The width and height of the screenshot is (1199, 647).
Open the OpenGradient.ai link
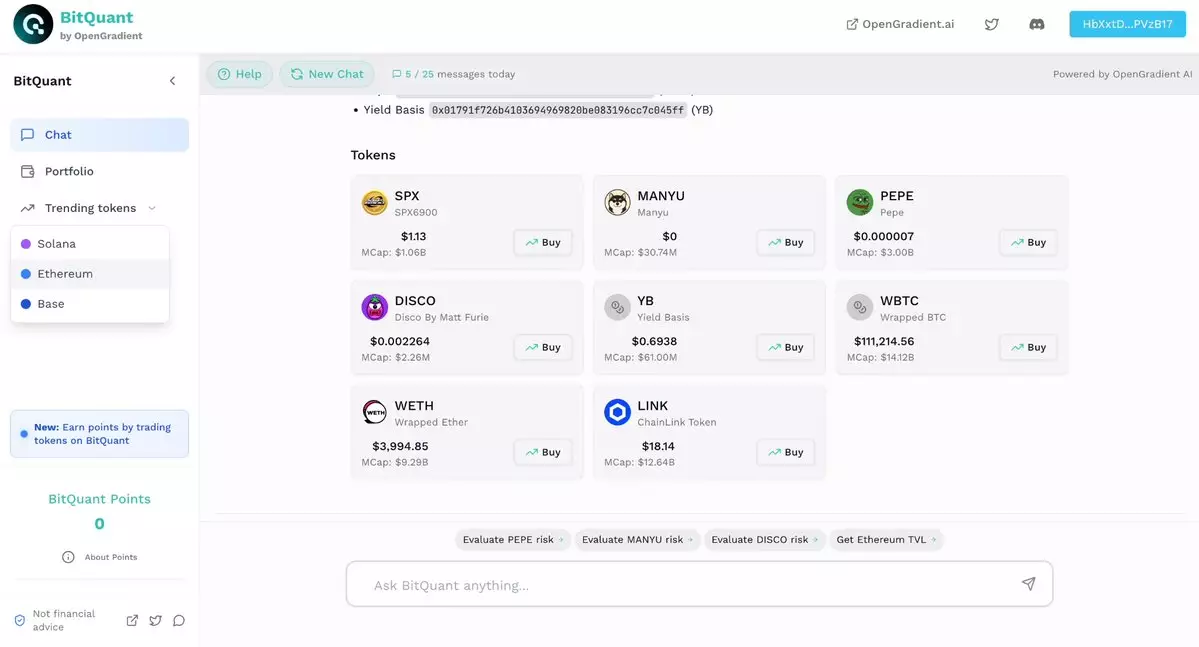900,24
